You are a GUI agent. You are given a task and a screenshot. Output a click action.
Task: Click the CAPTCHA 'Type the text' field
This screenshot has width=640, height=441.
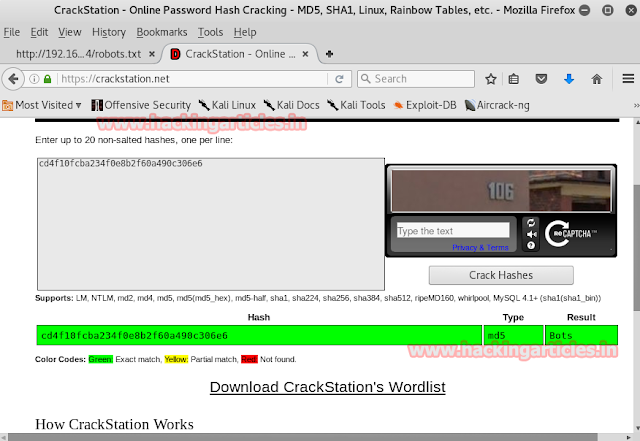[x=453, y=230]
